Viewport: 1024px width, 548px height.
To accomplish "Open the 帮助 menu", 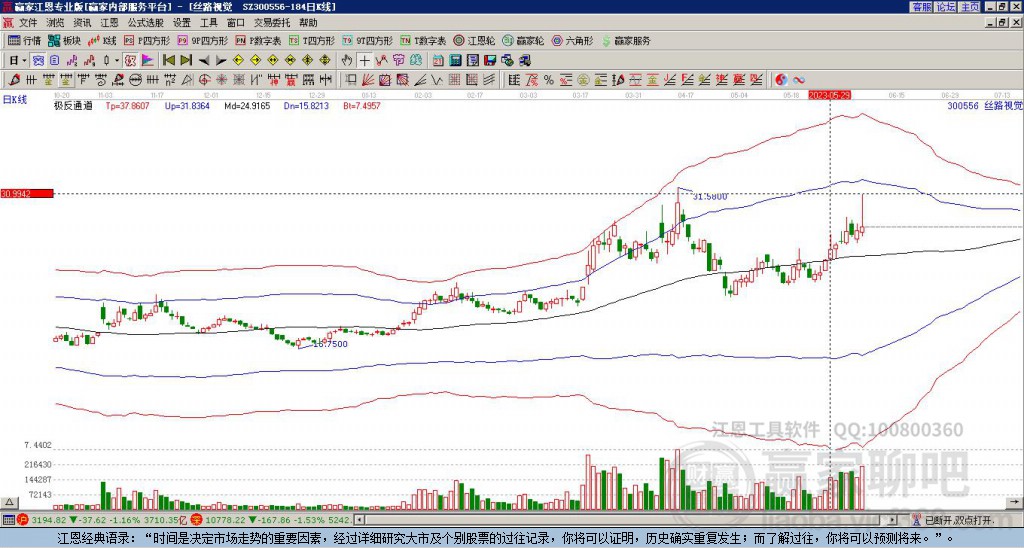I will (308, 23).
